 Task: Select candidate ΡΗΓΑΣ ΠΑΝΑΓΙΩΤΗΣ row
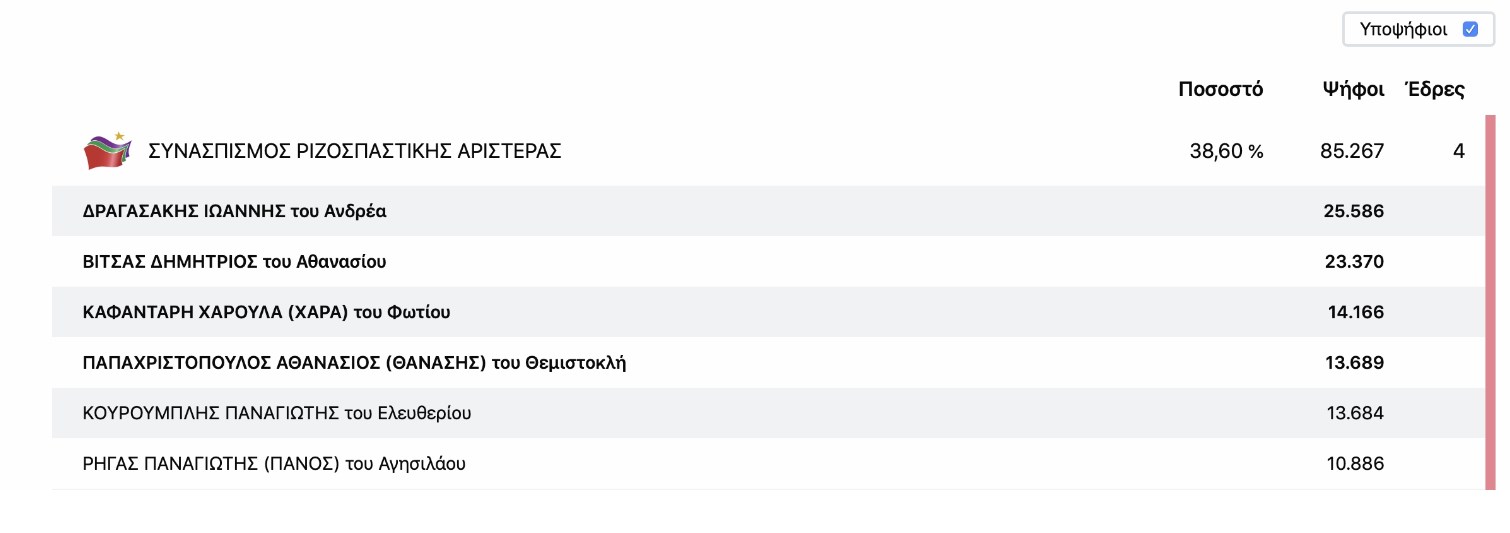tap(768, 464)
